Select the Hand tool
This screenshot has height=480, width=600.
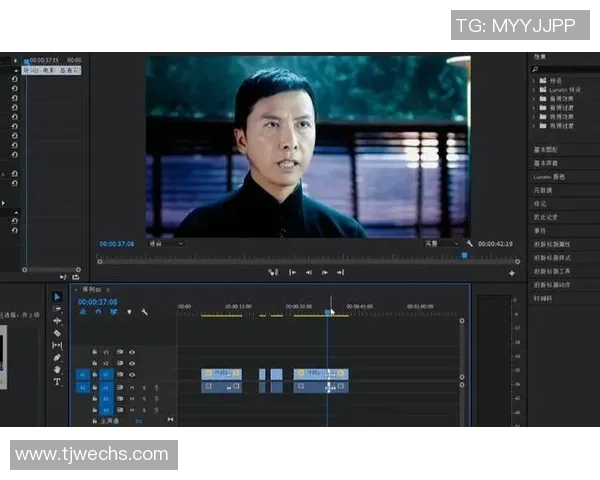coord(57,370)
